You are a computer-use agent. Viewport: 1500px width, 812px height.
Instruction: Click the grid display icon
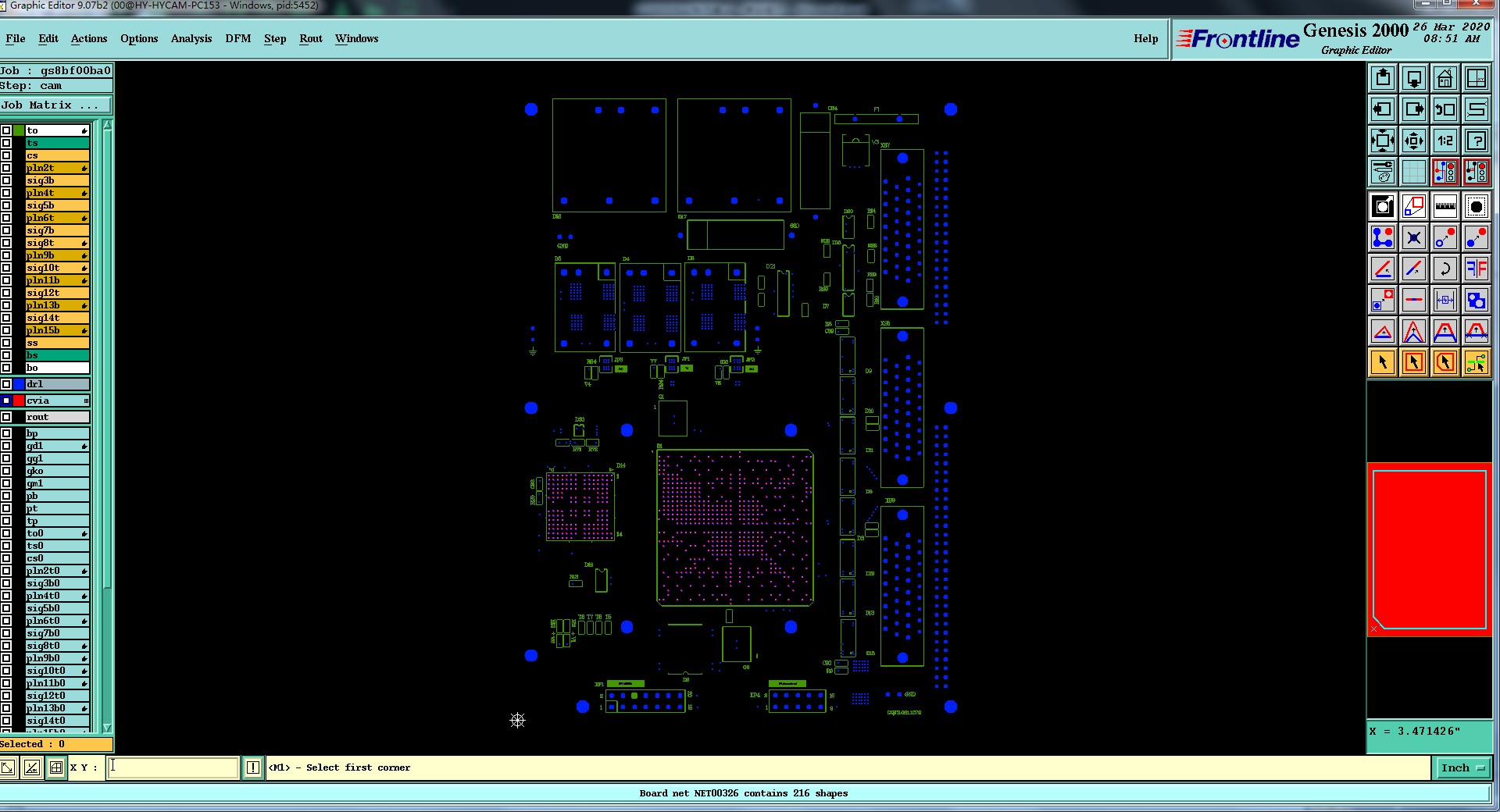pos(1413,172)
